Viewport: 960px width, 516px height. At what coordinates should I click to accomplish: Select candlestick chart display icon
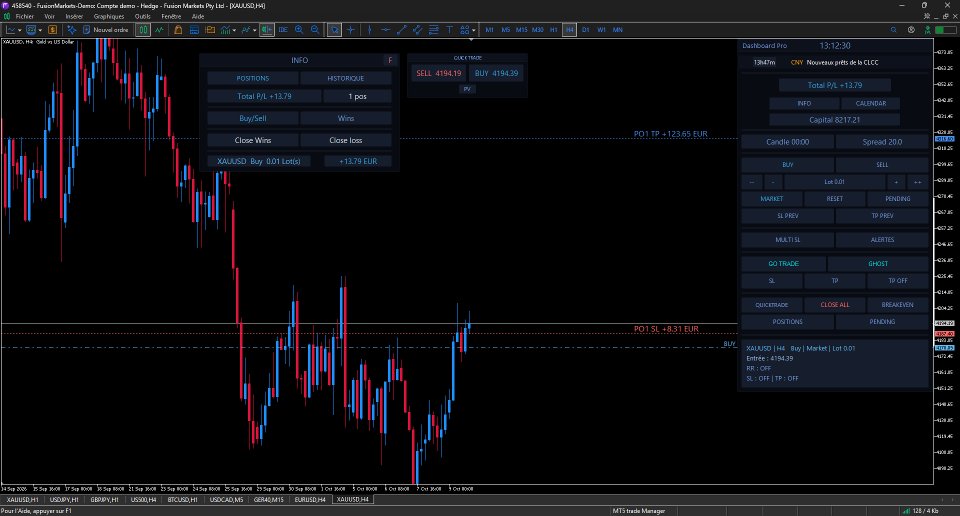[143, 29]
